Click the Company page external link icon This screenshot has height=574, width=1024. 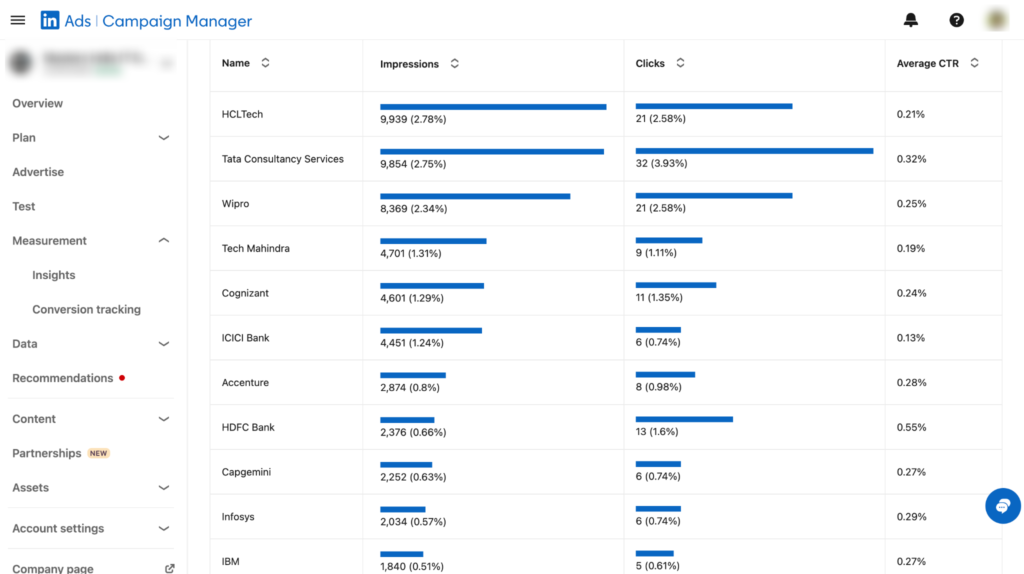(x=170, y=568)
